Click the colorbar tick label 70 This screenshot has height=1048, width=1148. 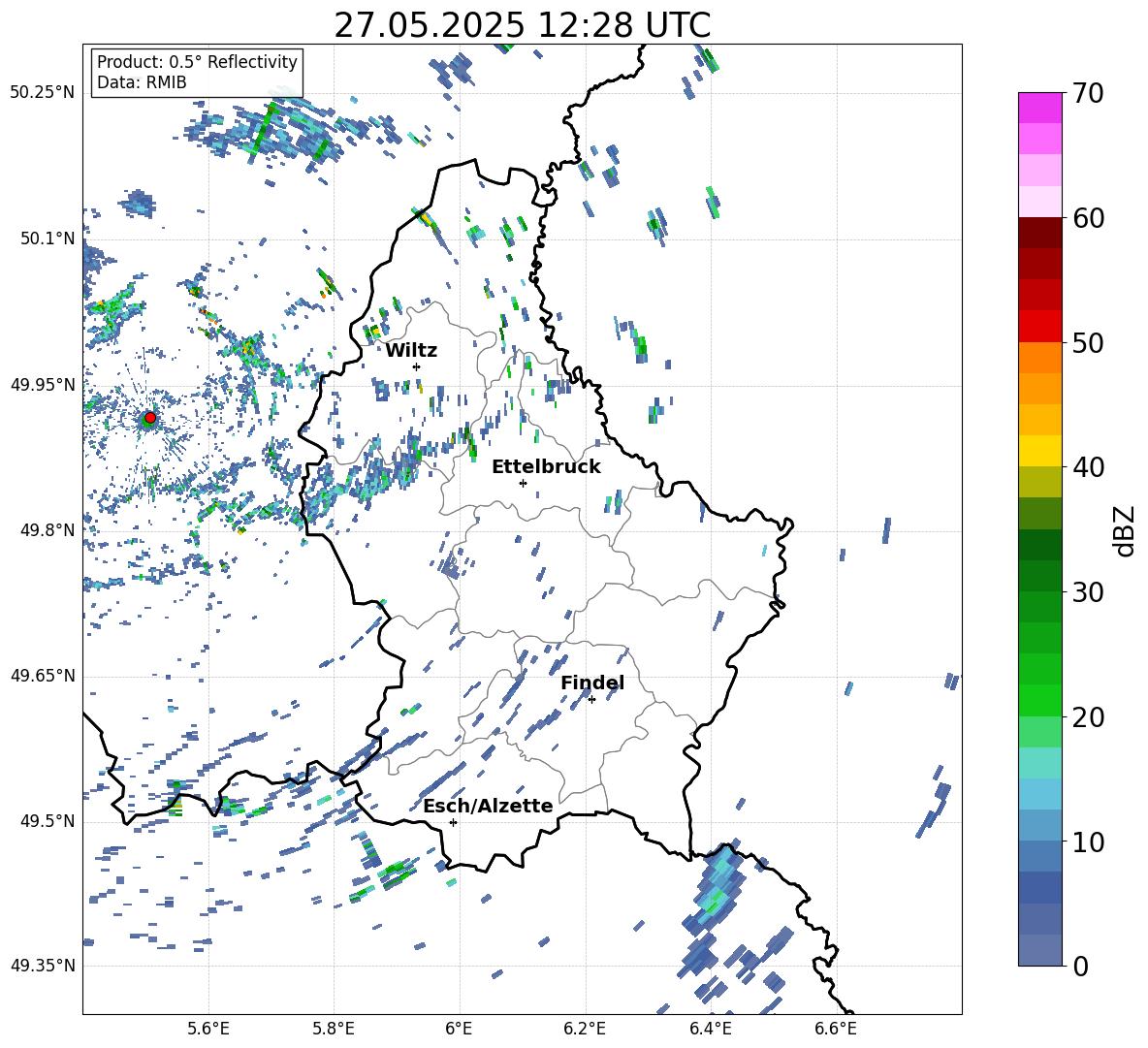(x=1088, y=93)
